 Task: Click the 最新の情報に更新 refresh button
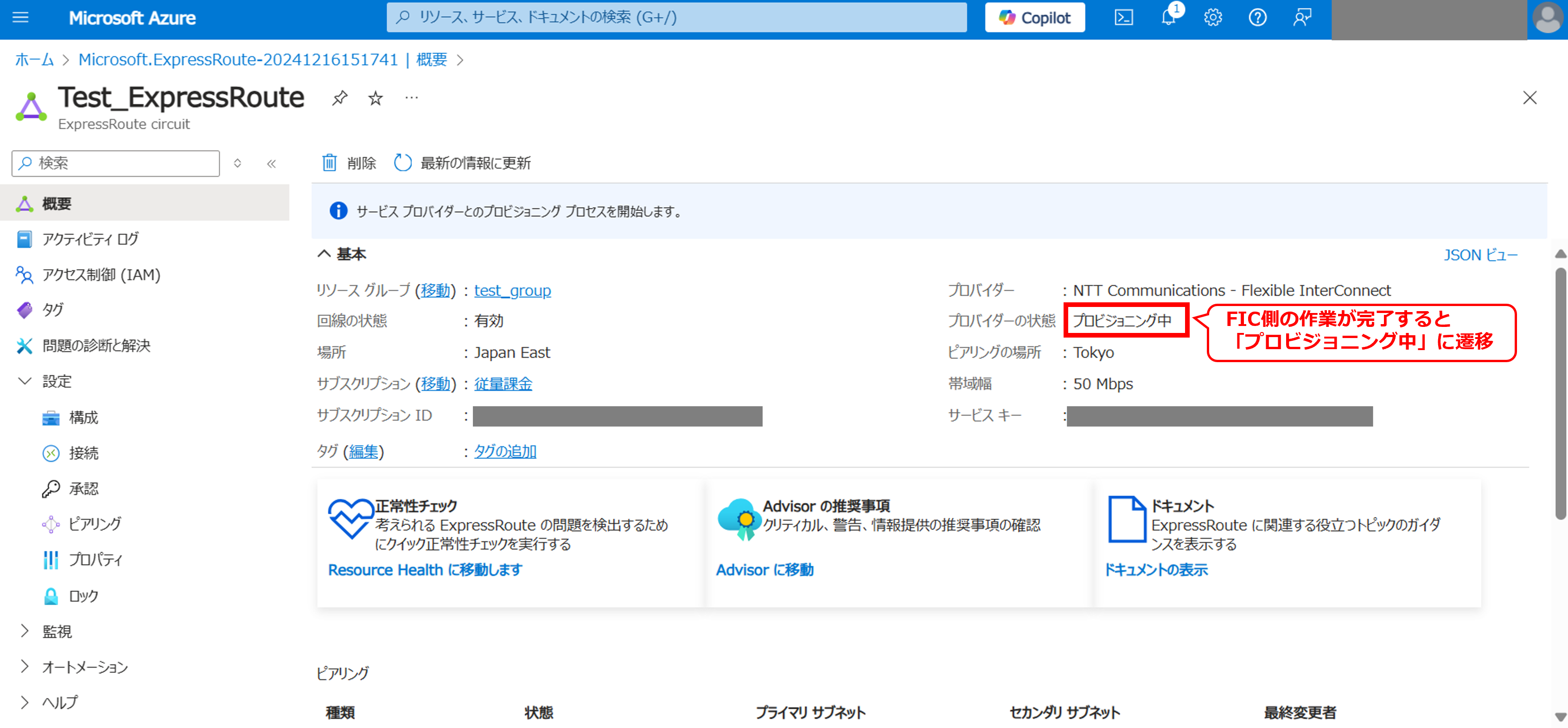pyautogui.click(x=462, y=162)
